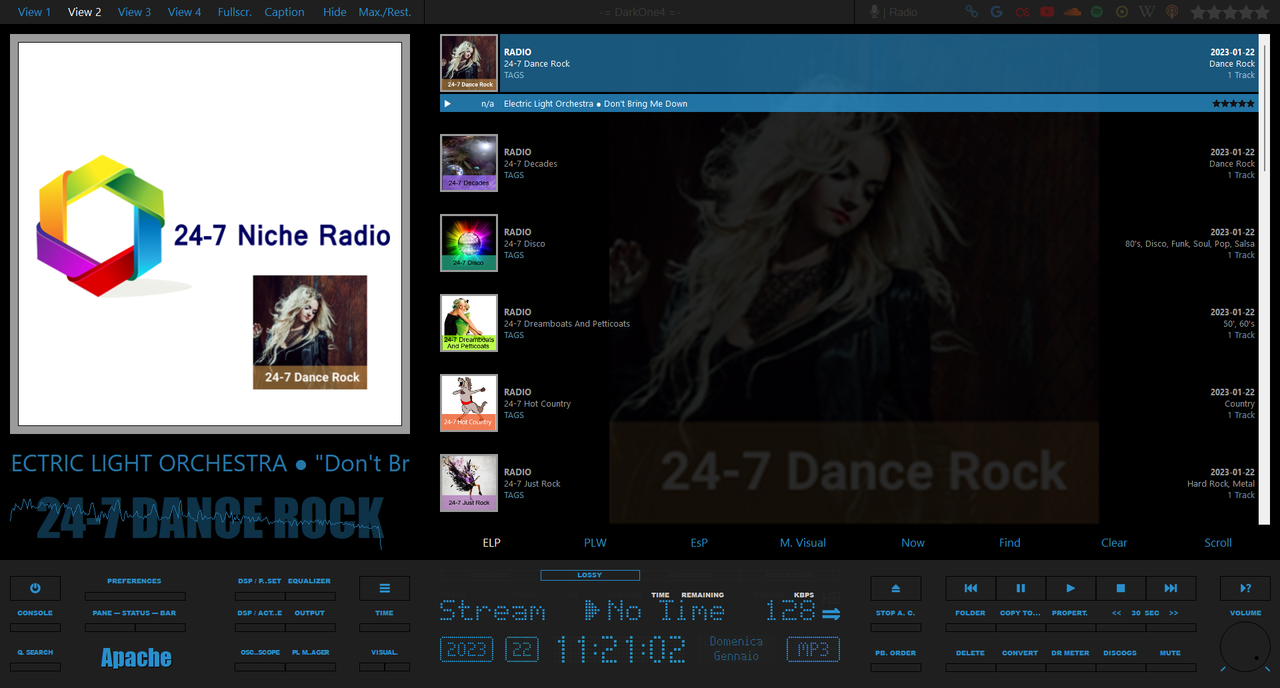Click the yellow circle icon

coord(1122,12)
